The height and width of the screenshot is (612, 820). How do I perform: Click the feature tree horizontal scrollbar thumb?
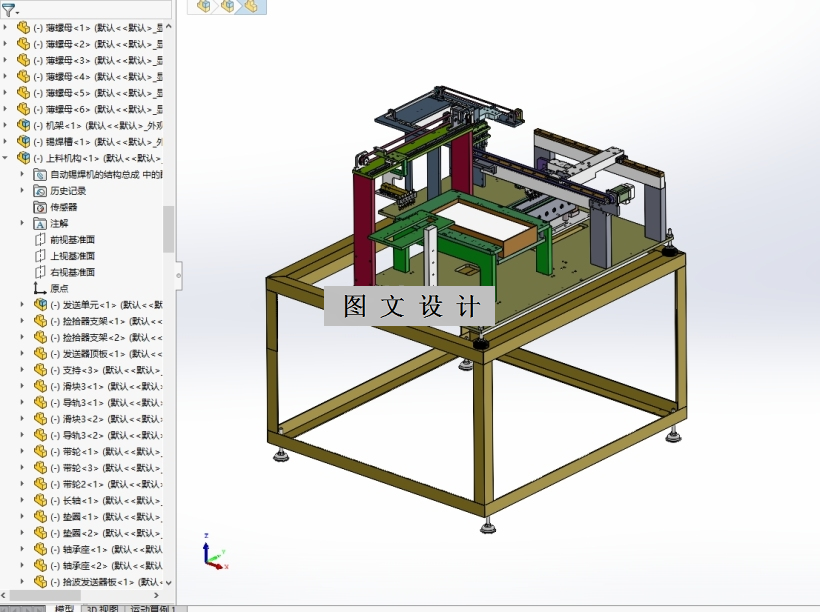click(45, 595)
